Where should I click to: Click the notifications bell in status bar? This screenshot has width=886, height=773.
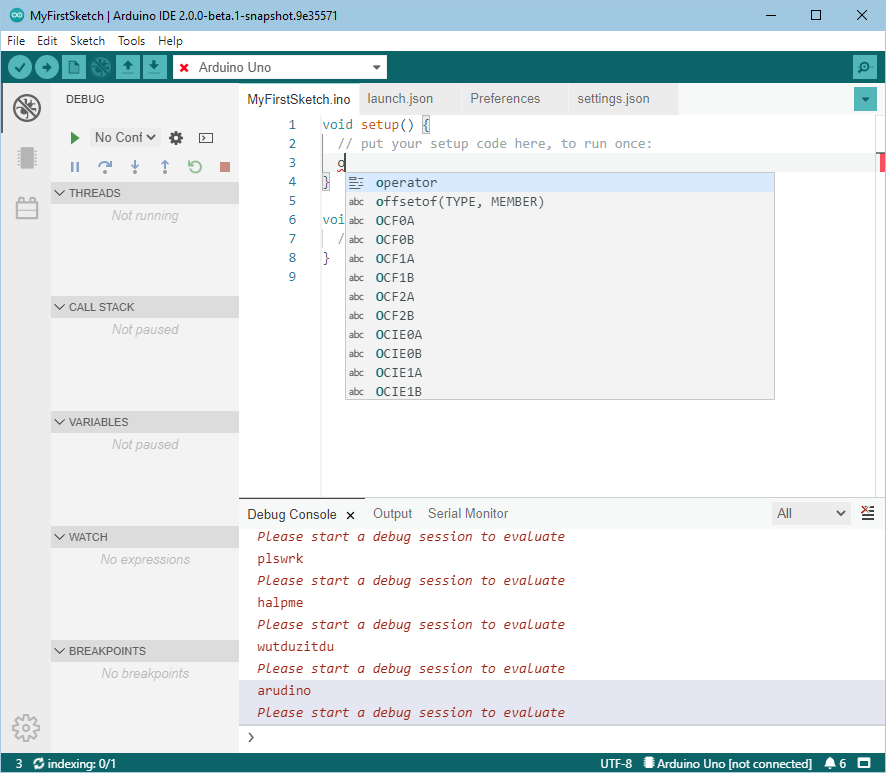point(830,763)
